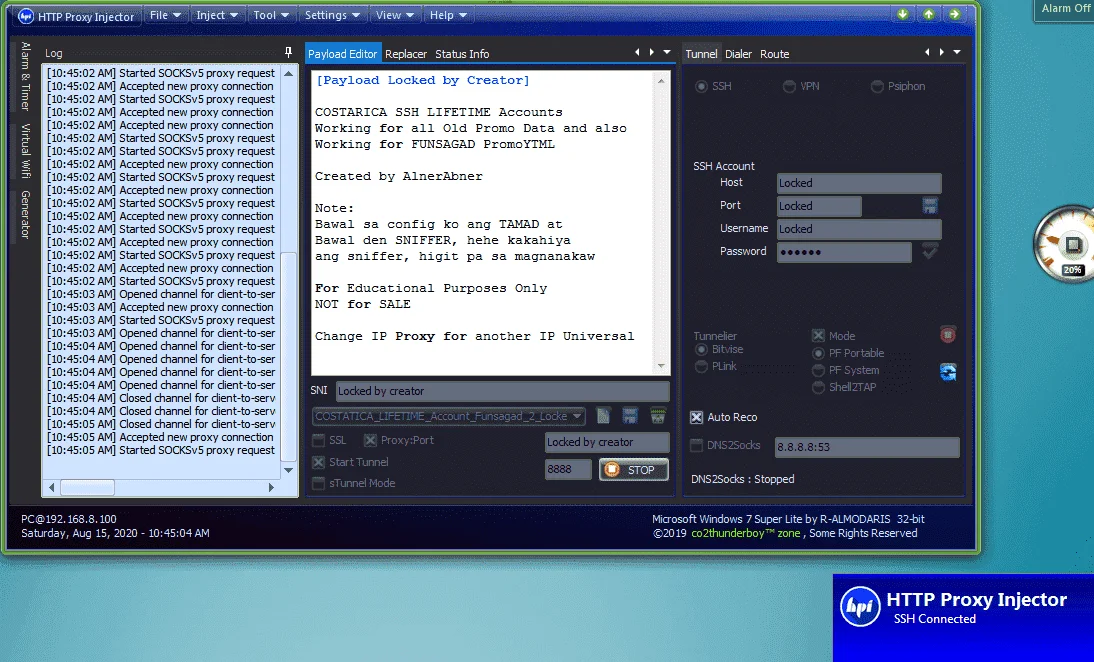Open the Alarm & Timer side panel

[25, 76]
